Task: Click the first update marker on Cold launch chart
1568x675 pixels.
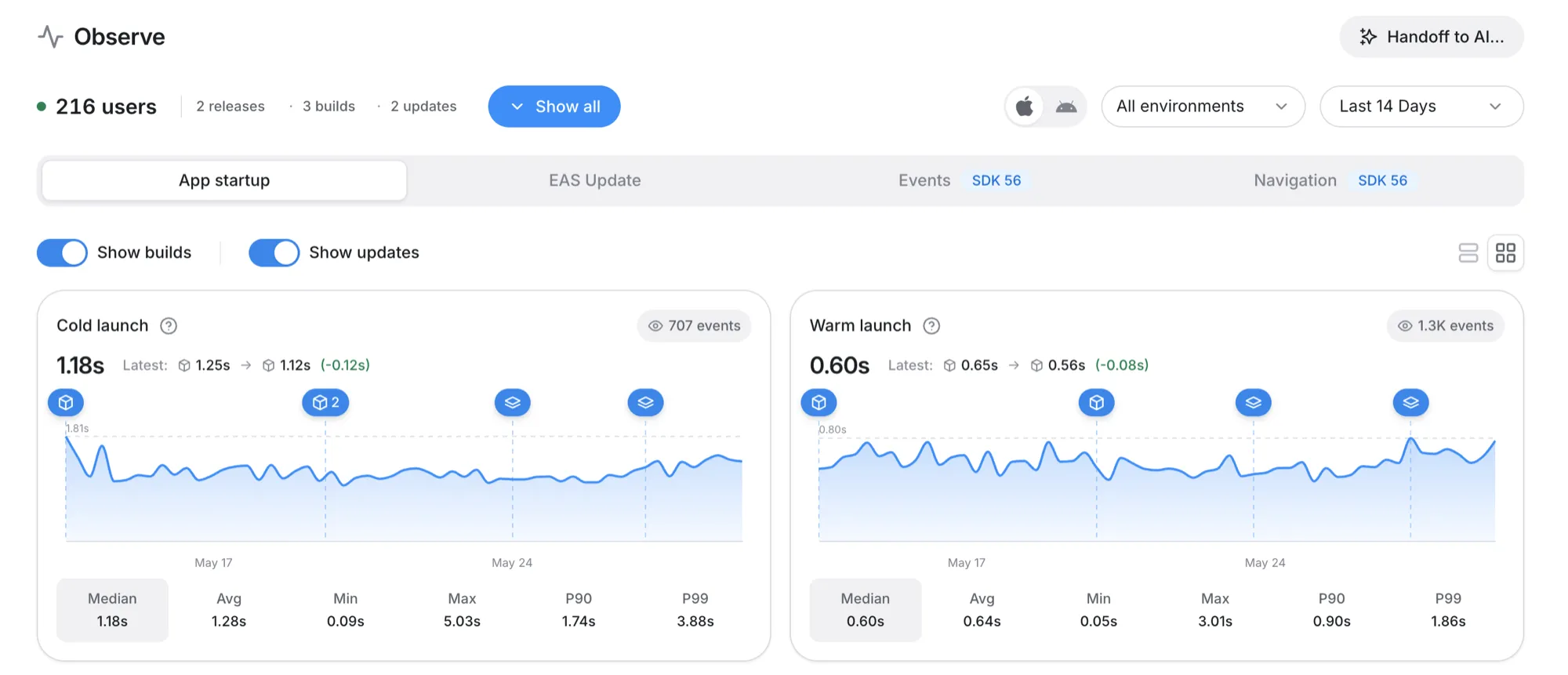Action: tap(513, 402)
